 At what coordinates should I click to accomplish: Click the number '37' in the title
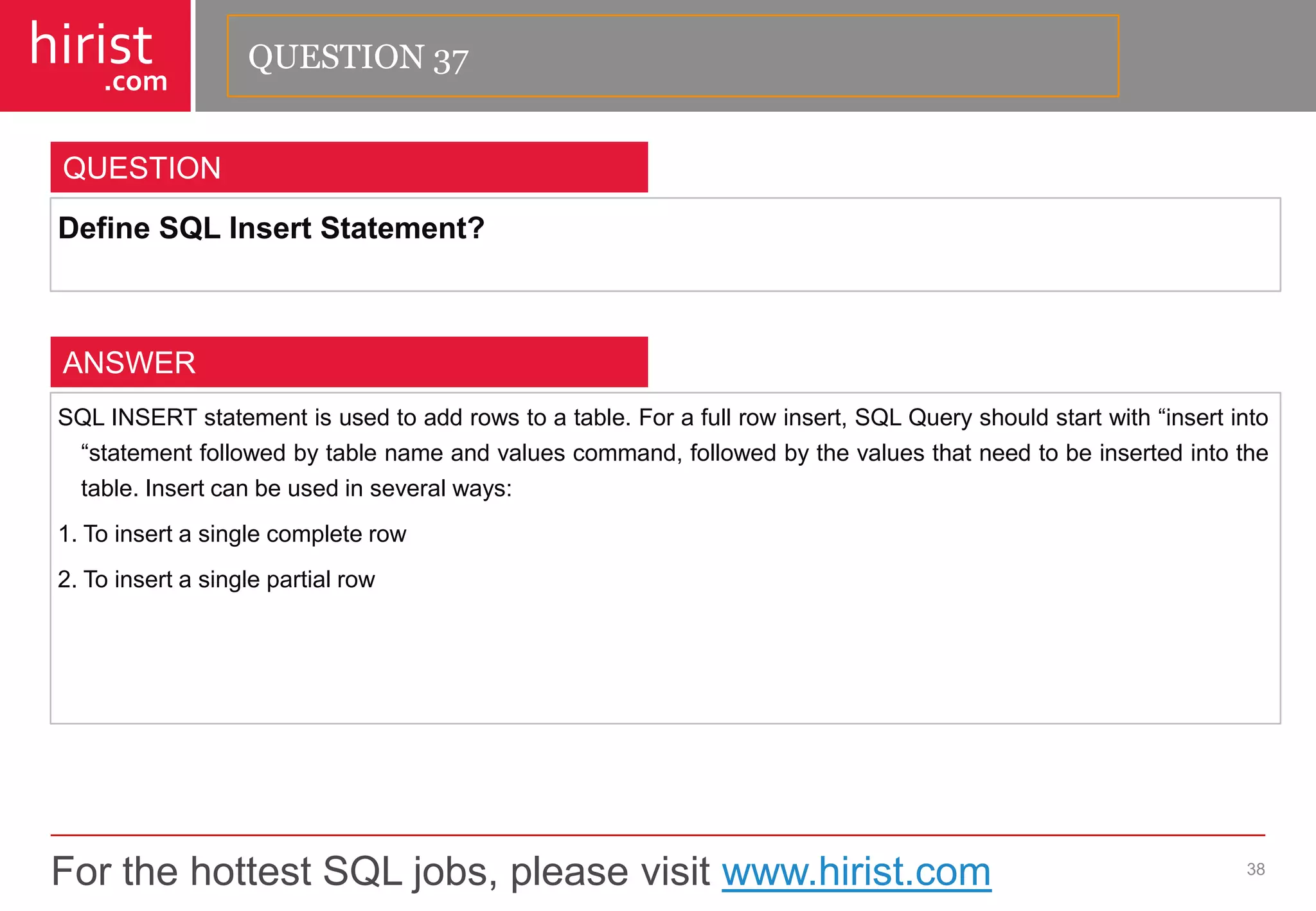coord(451,60)
